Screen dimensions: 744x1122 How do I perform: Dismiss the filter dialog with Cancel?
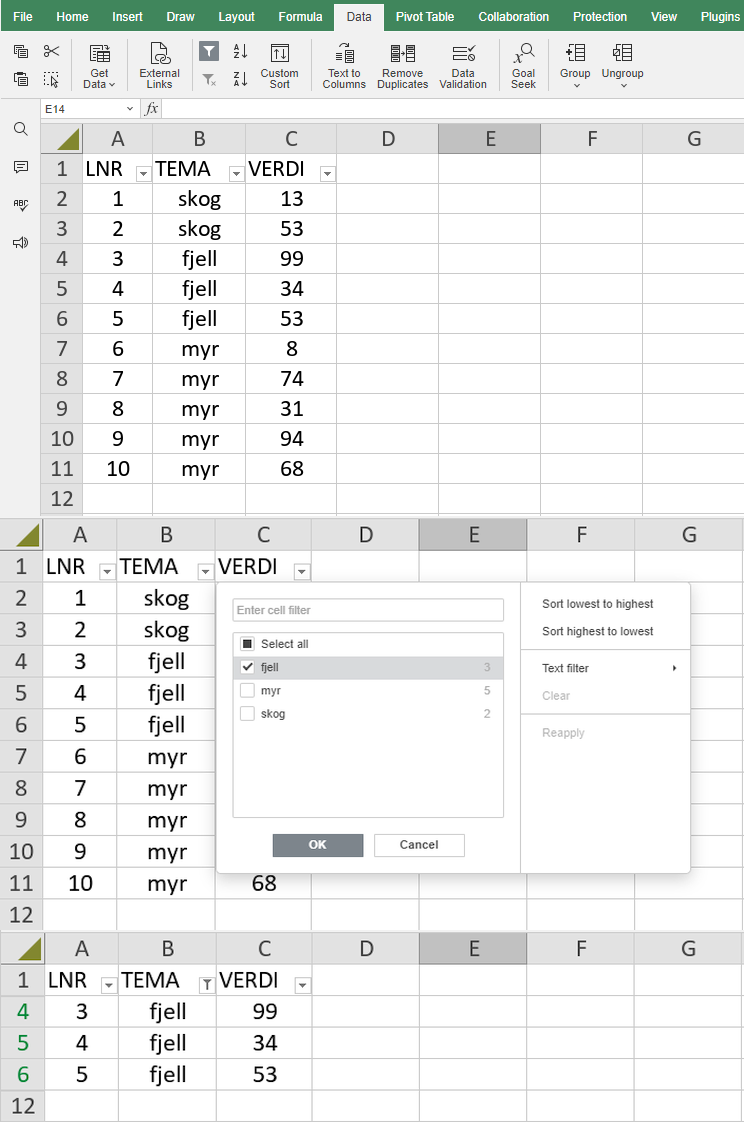click(419, 845)
